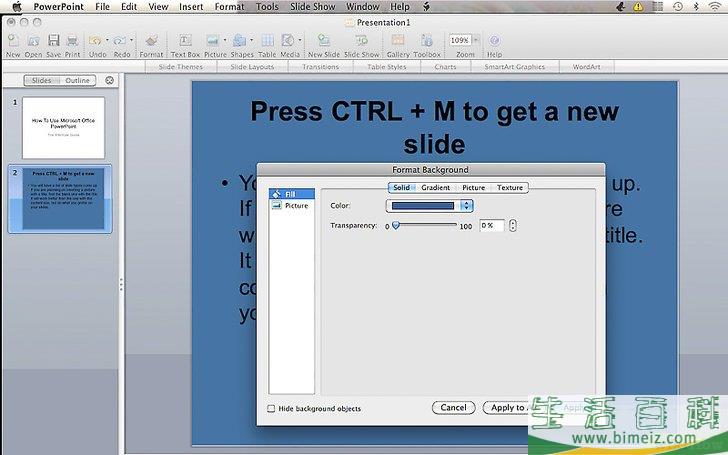This screenshot has height=455, width=728.
Task: Expand the Redo dropdown arrow
Action: [x=131, y=40]
